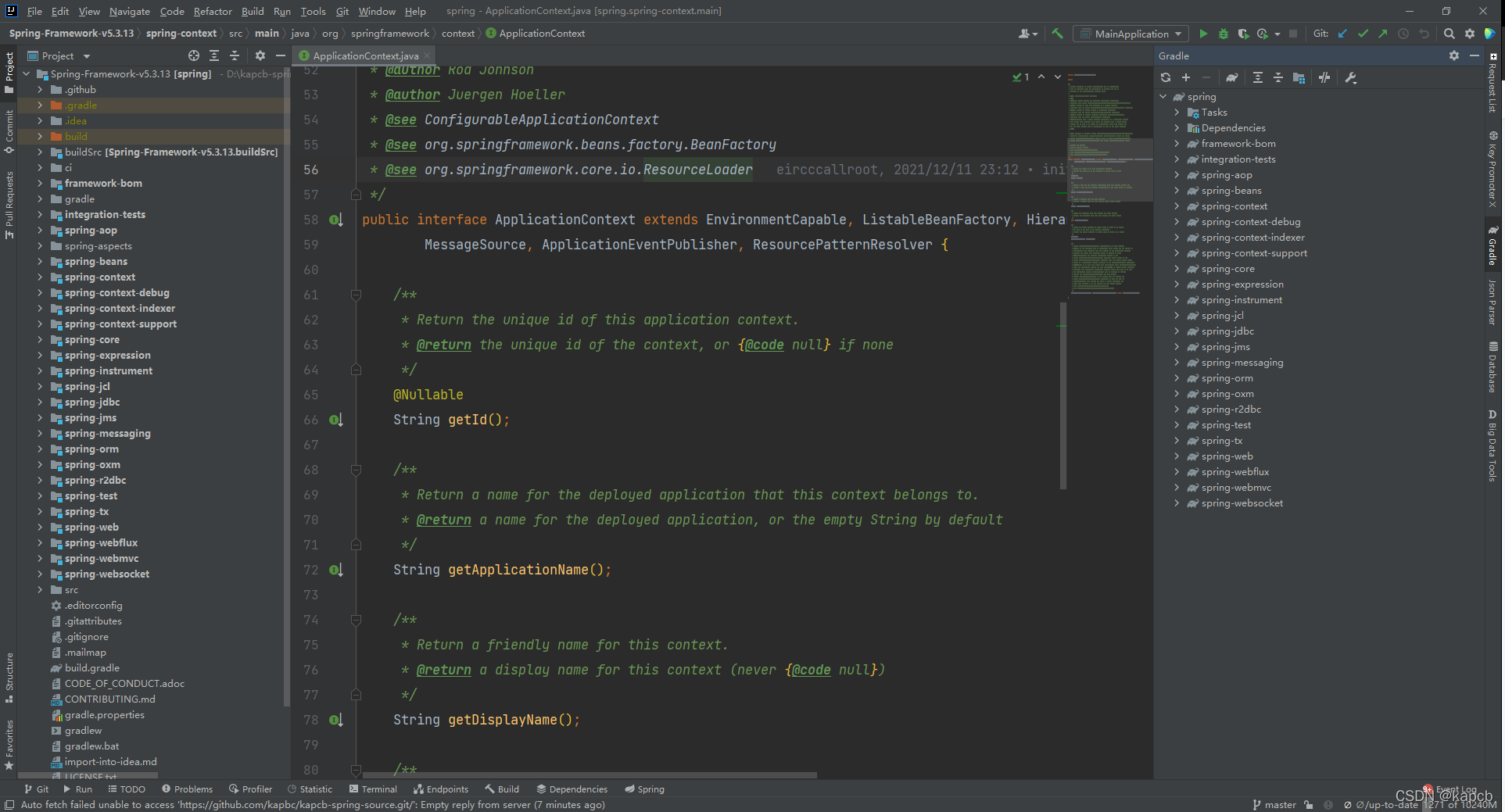Run MainApplication with the green play button
Screen dimensions: 1505x812
click(1203, 34)
